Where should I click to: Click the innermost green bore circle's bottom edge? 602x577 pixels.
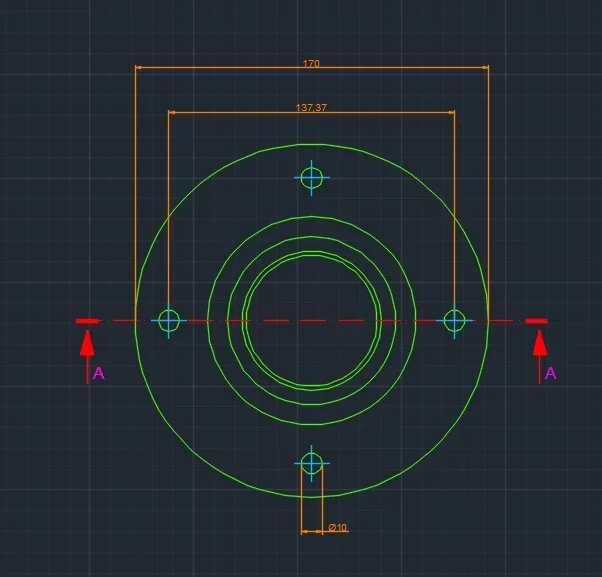point(312,389)
